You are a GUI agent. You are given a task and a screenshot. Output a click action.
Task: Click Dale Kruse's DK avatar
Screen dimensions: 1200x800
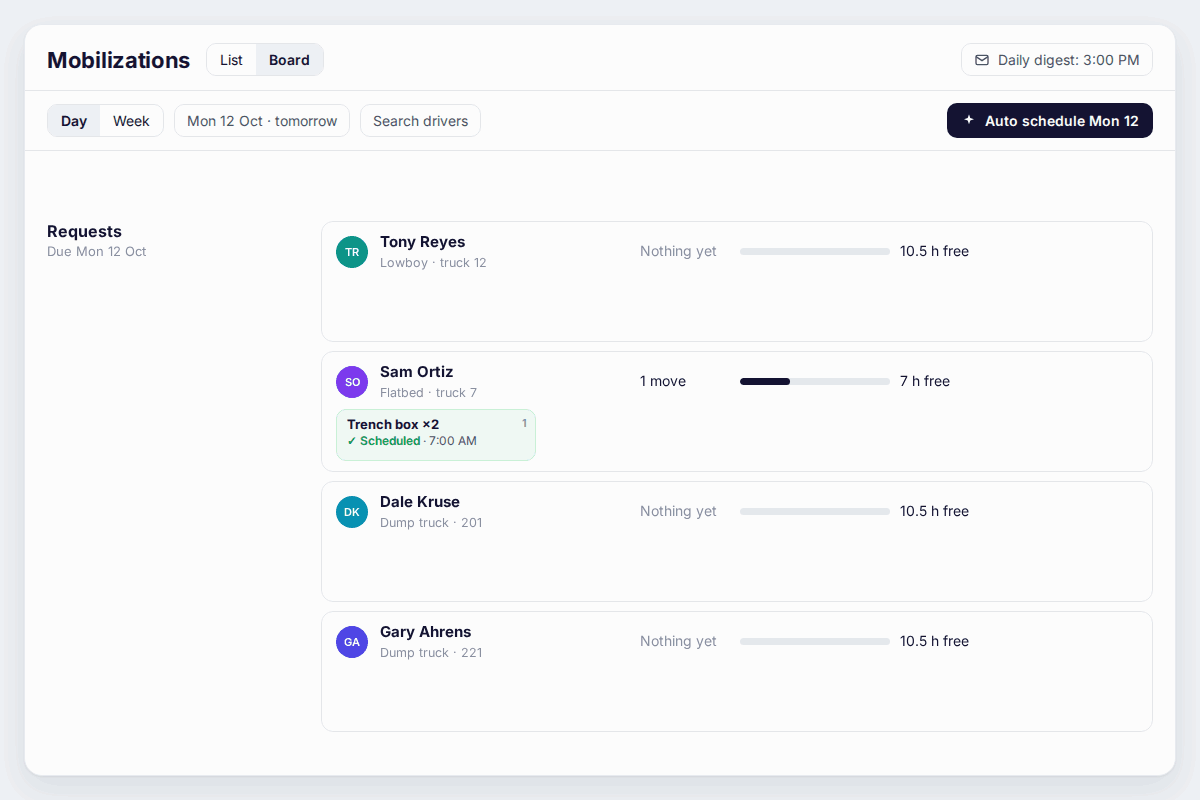(x=352, y=512)
